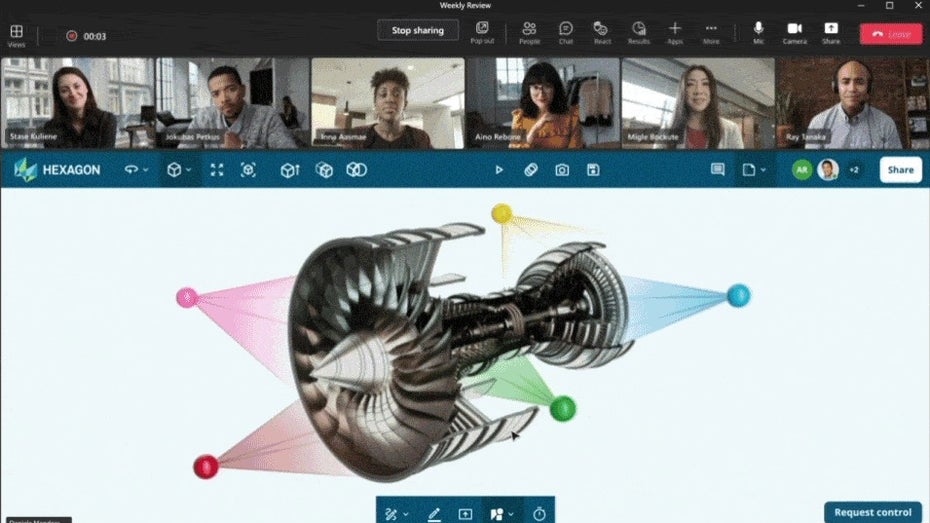930x523 pixels.
Task: Select the blue sphere marker on the engine
Action: pyautogui.click(x=738, y=295)
